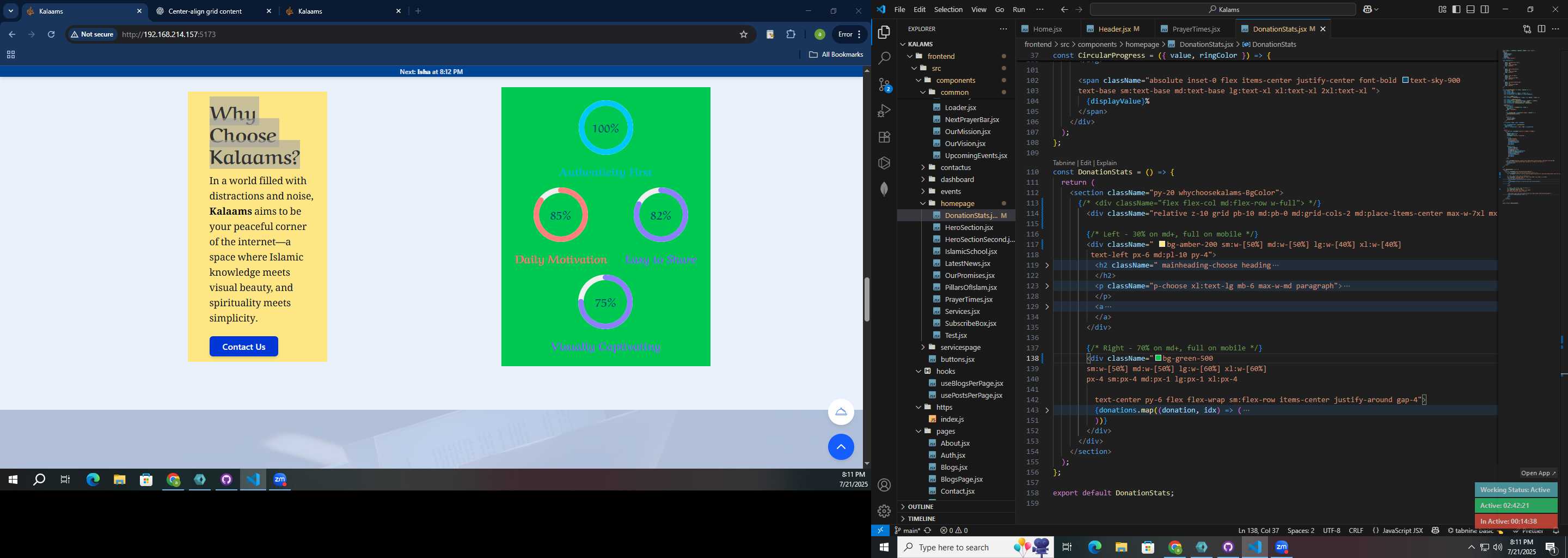Click the mosque icon floating button

pos(841,413)
